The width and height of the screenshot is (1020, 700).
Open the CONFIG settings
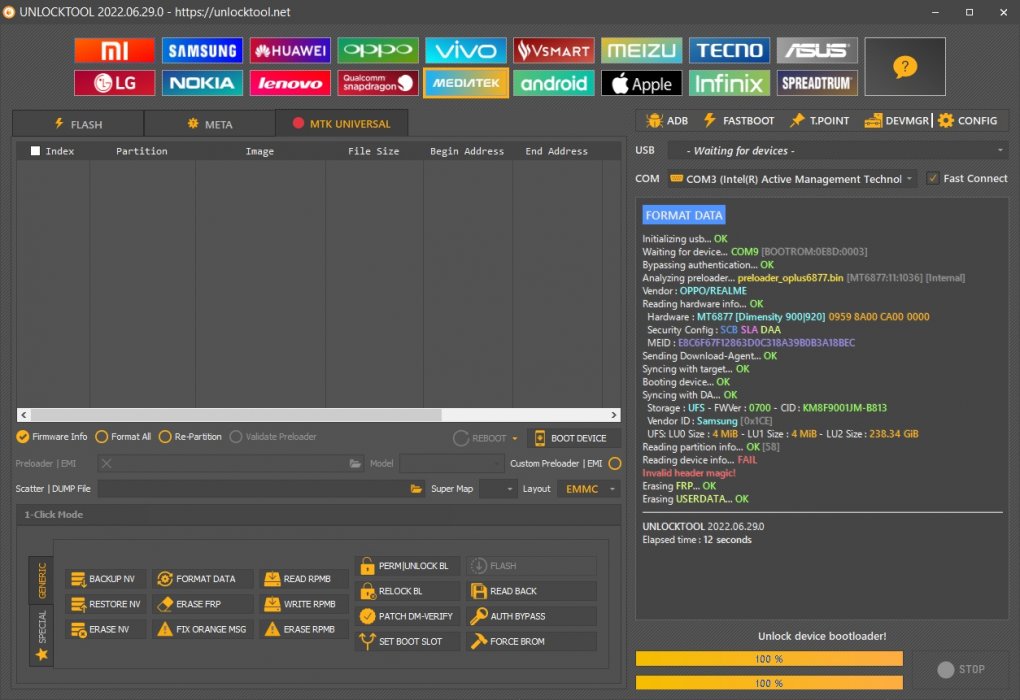tap(968, 120)
